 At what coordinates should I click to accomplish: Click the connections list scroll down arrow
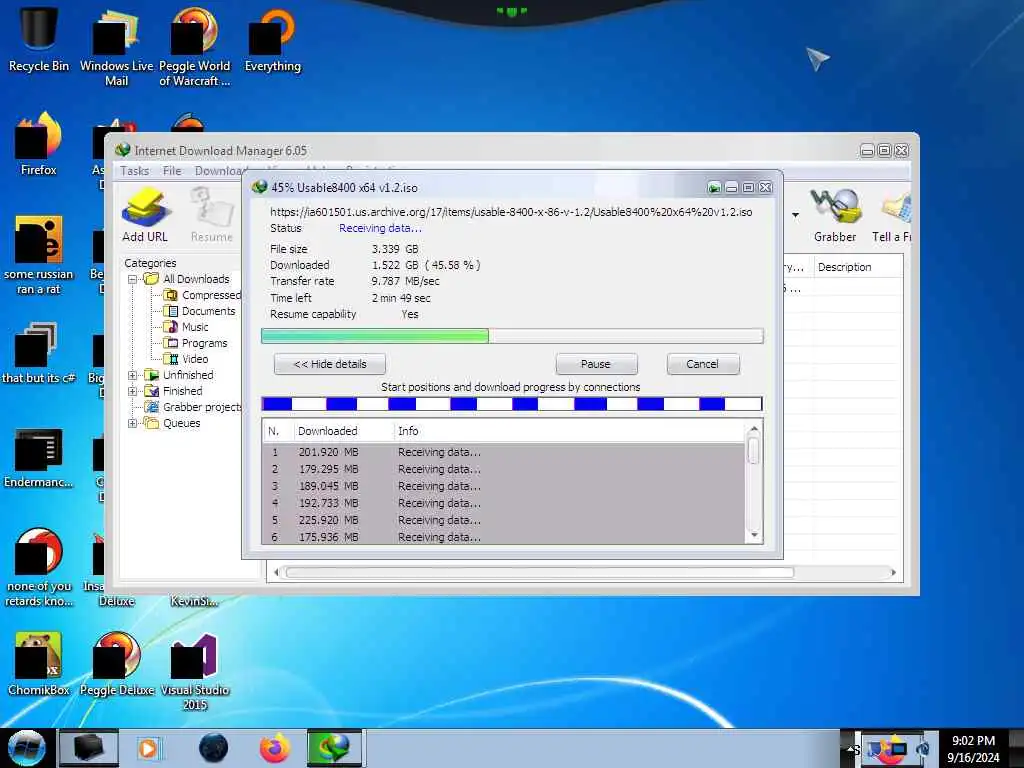(754, 536)
